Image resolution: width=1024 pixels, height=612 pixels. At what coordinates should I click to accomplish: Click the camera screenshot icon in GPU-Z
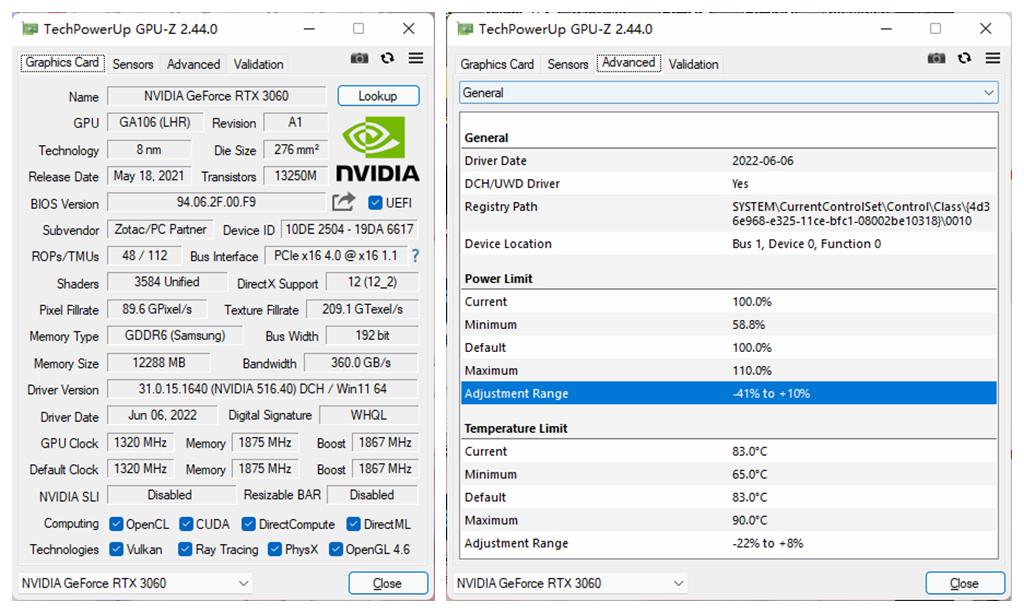pos(359,58)
